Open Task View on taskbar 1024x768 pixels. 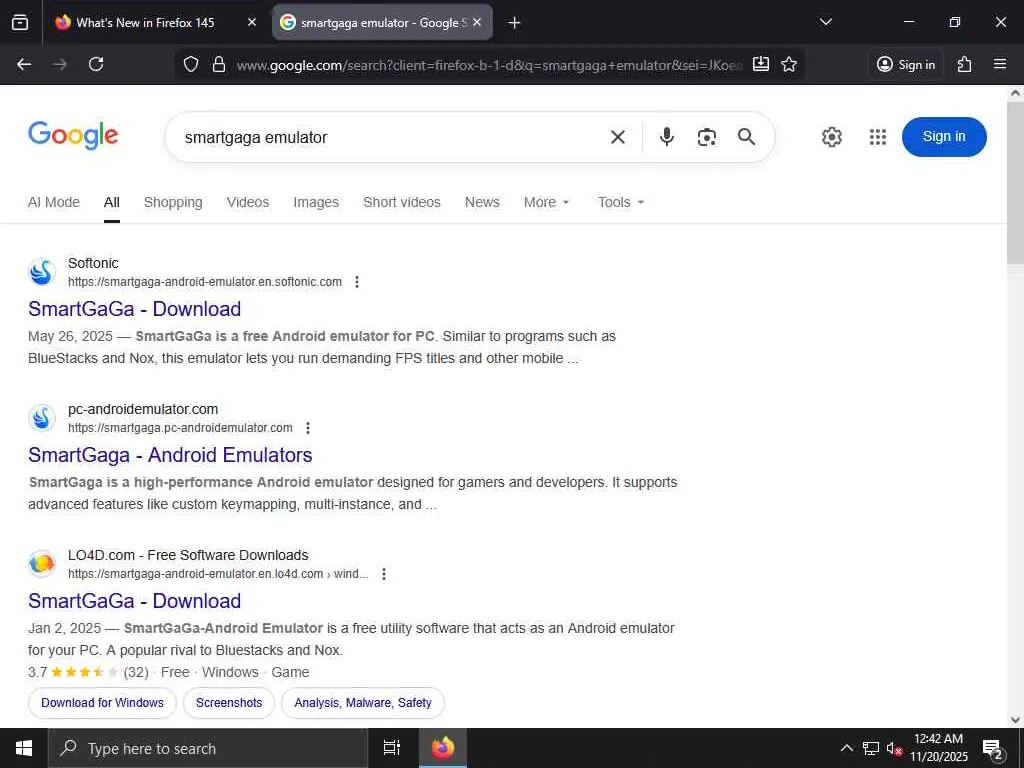(392, 748)
